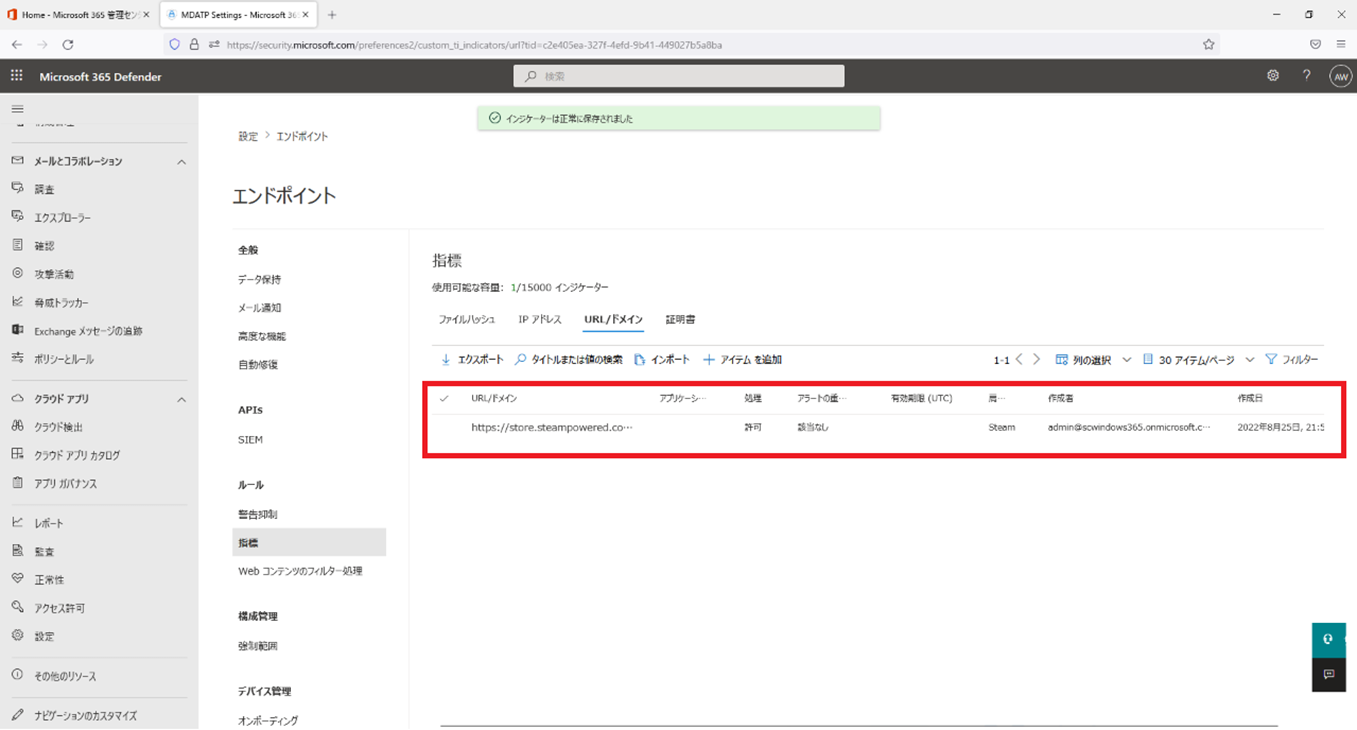Open the help question mark icon
Image resolution: width=1357 pixels, height=730 pixels.
coord(1306,76)
